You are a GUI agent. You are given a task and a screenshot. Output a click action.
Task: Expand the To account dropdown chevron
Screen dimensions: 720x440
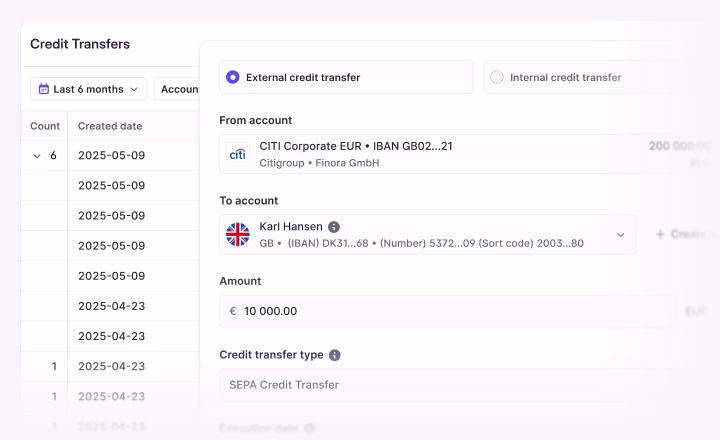pos(620,235)
